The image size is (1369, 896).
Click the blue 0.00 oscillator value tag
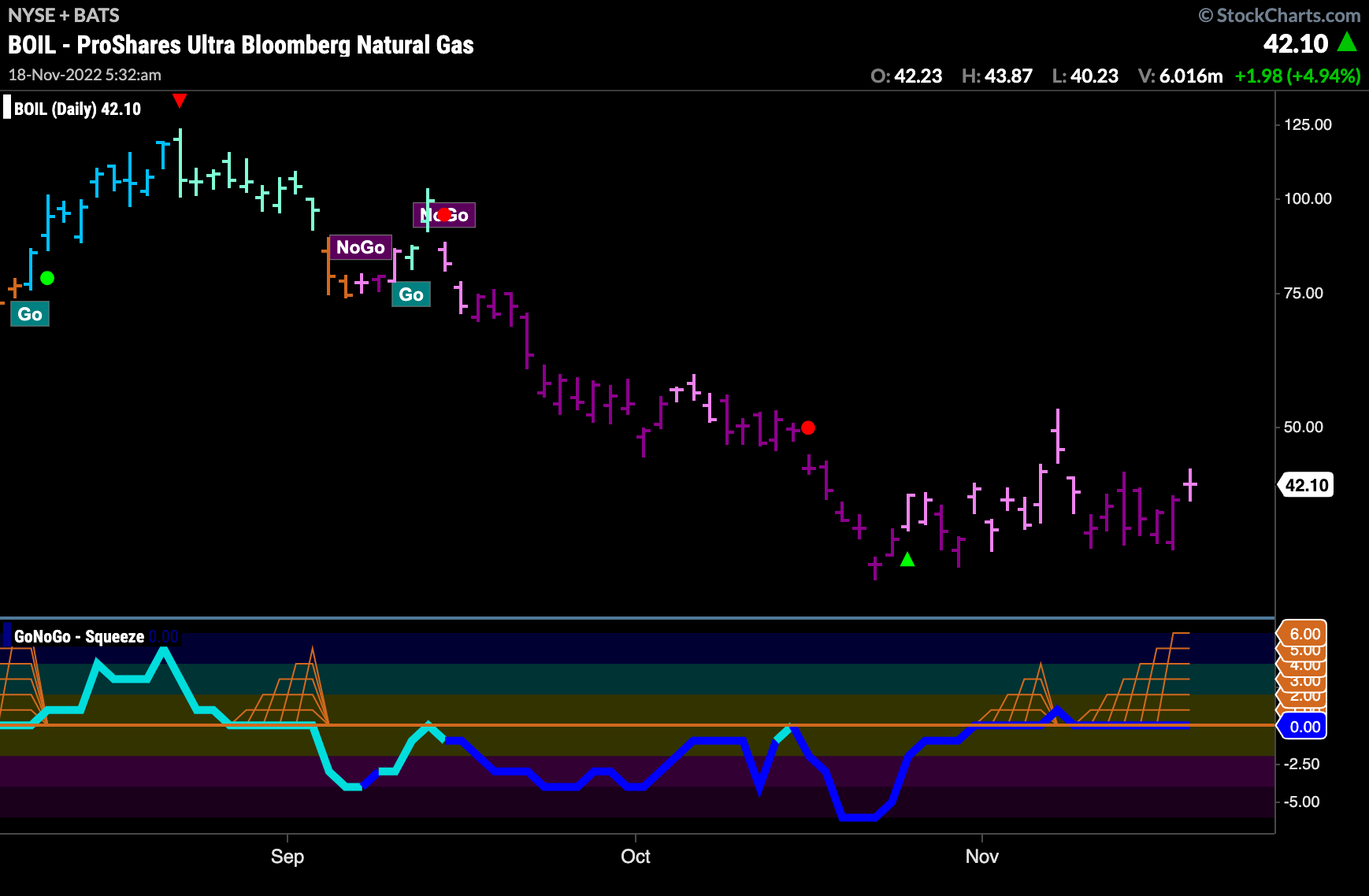click(x=1304, y=727)
